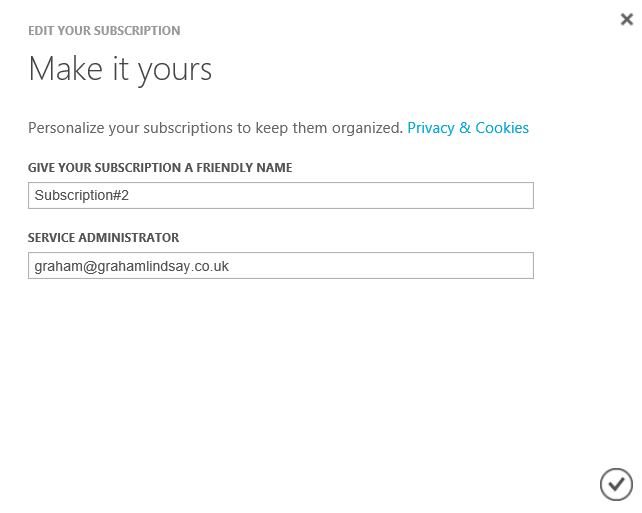Close the Edit Your Subscription dialog

[627, 19]
